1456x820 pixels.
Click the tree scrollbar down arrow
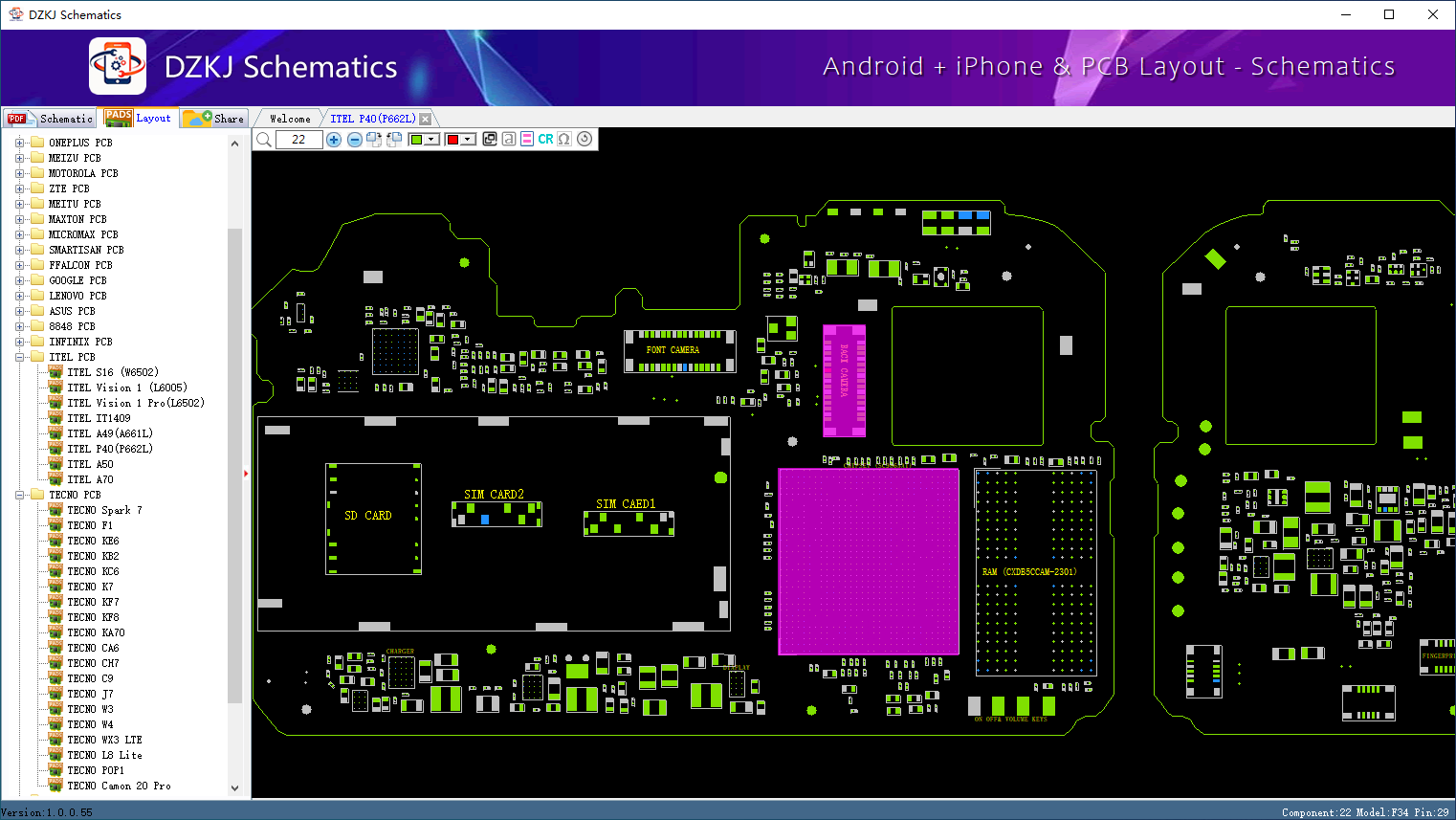pos(235,788)
